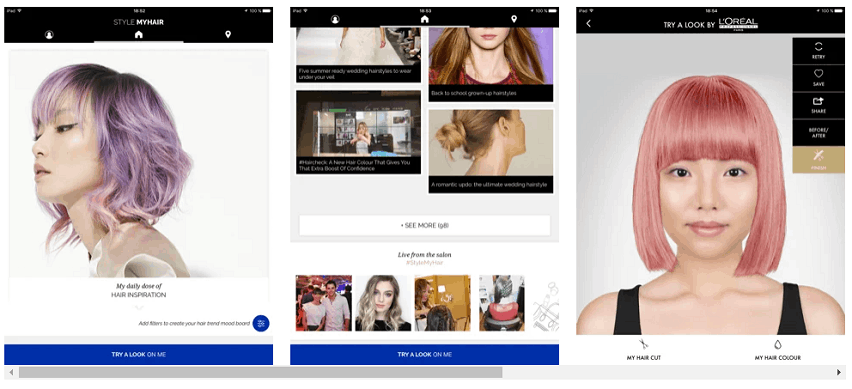The height and width of the screenshot is (389, 852).
Task: Open profile icon in first screen header
Action: 49,35
